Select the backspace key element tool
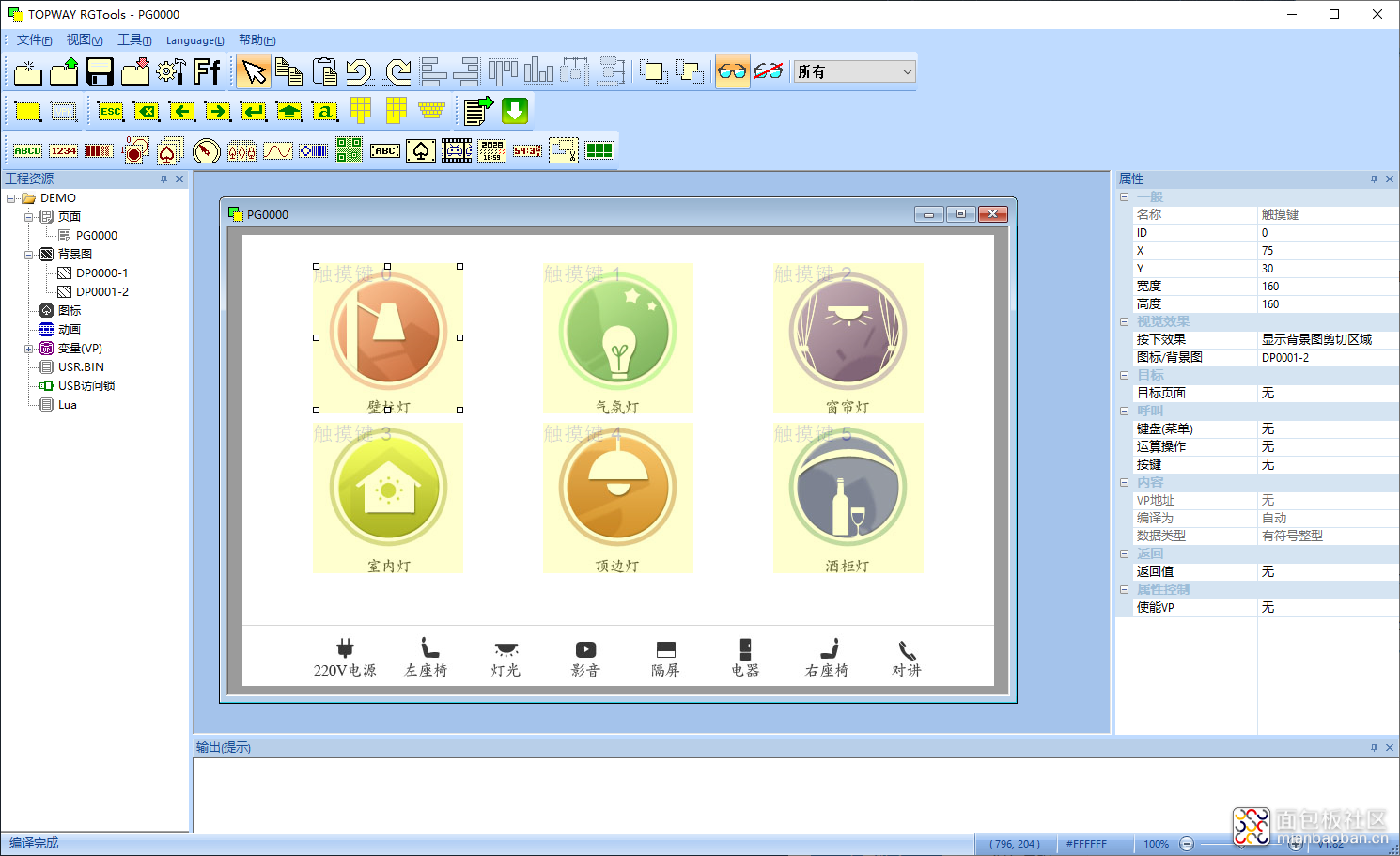 pyautogui.click(x=147, y=111)
